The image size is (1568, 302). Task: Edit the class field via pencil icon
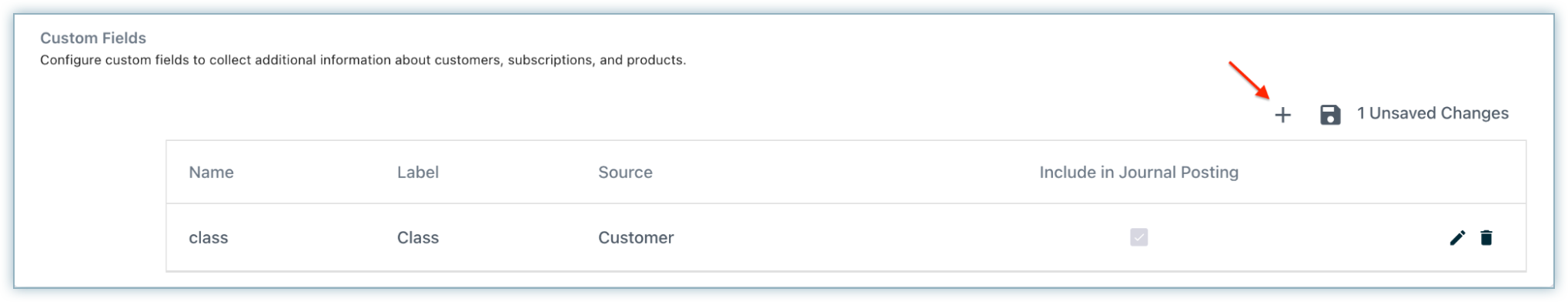tap(1457, 237)
